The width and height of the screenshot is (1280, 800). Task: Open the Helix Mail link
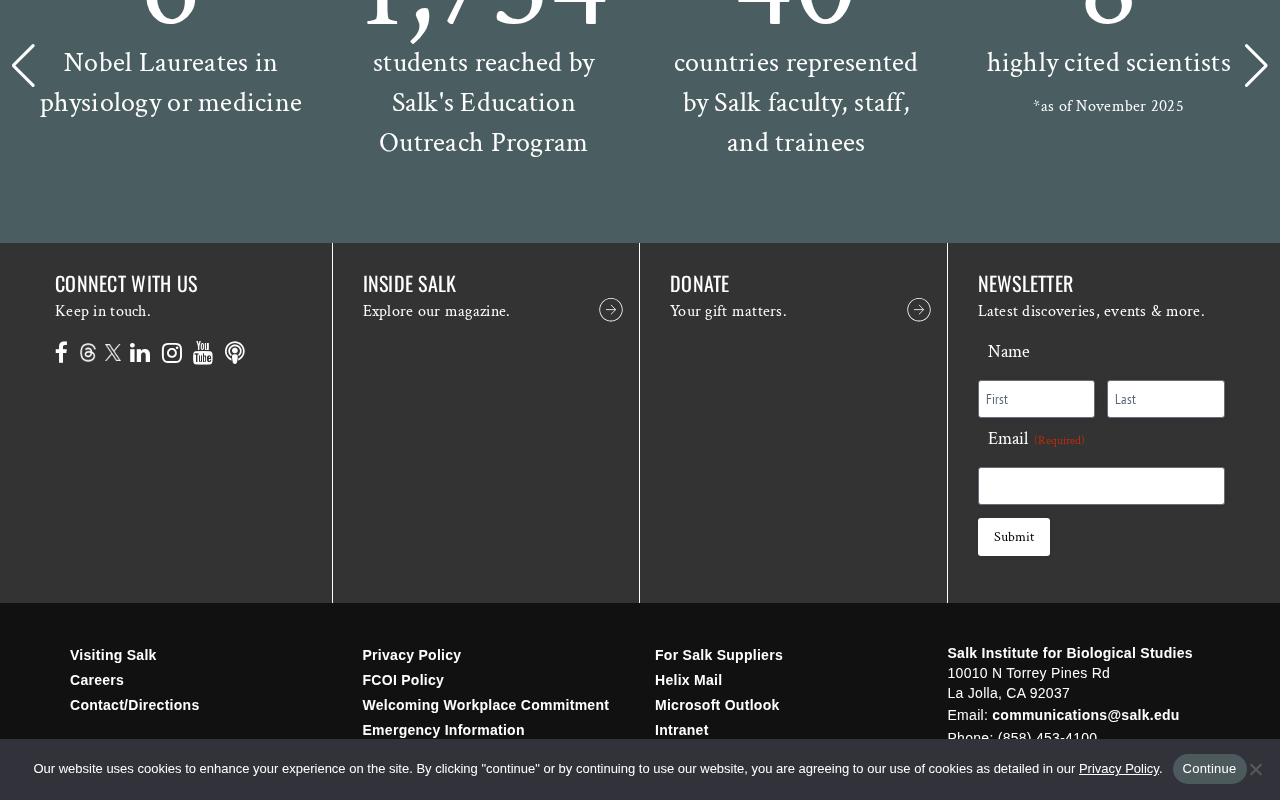coord(688,680)
